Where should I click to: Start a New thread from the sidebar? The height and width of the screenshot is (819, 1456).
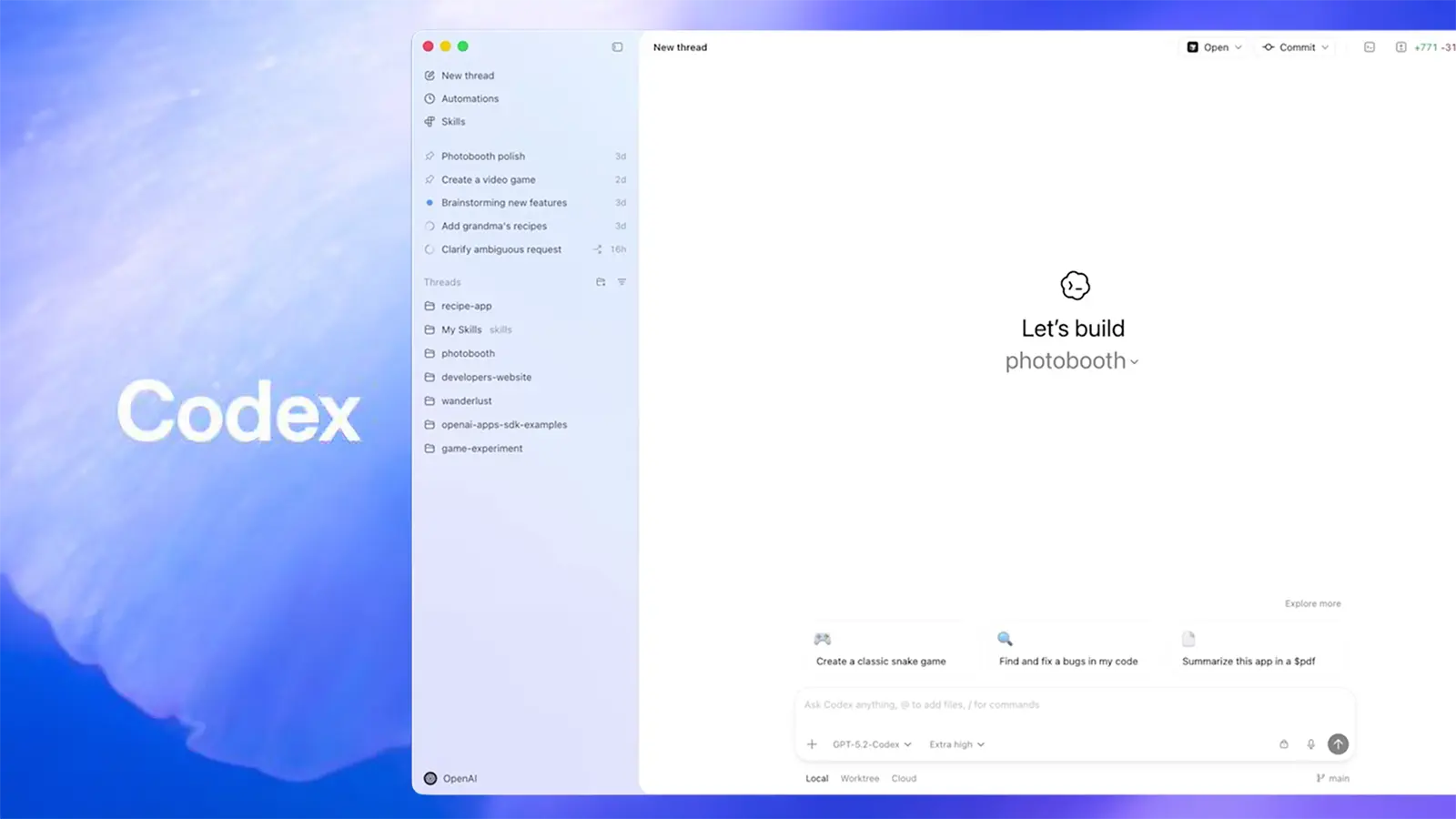pyautogui.click(x=468, y=76)
